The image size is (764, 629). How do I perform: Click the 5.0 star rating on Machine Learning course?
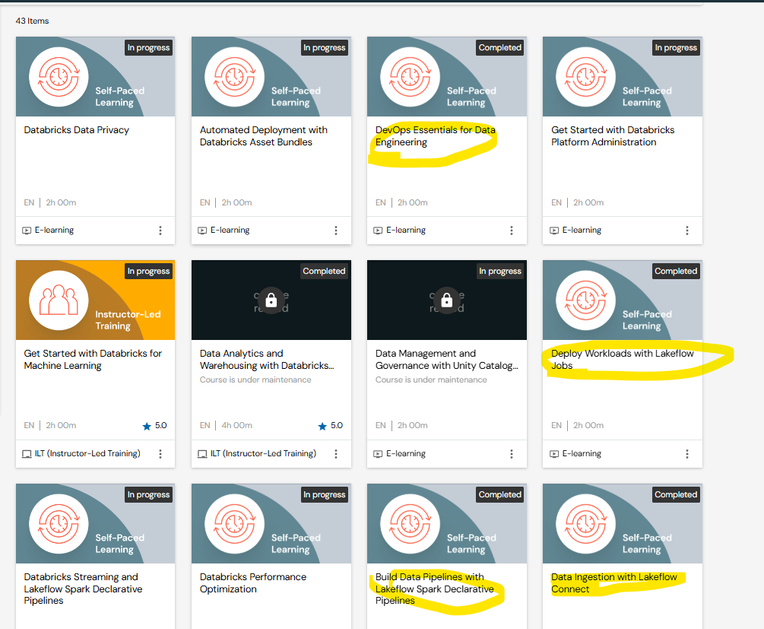155,426
